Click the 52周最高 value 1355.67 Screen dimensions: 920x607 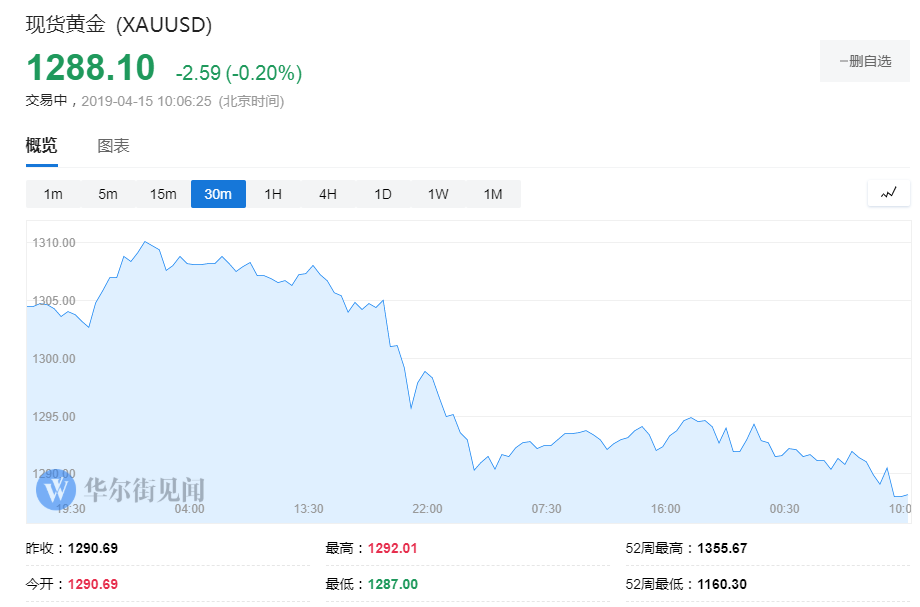pos(724,548)
